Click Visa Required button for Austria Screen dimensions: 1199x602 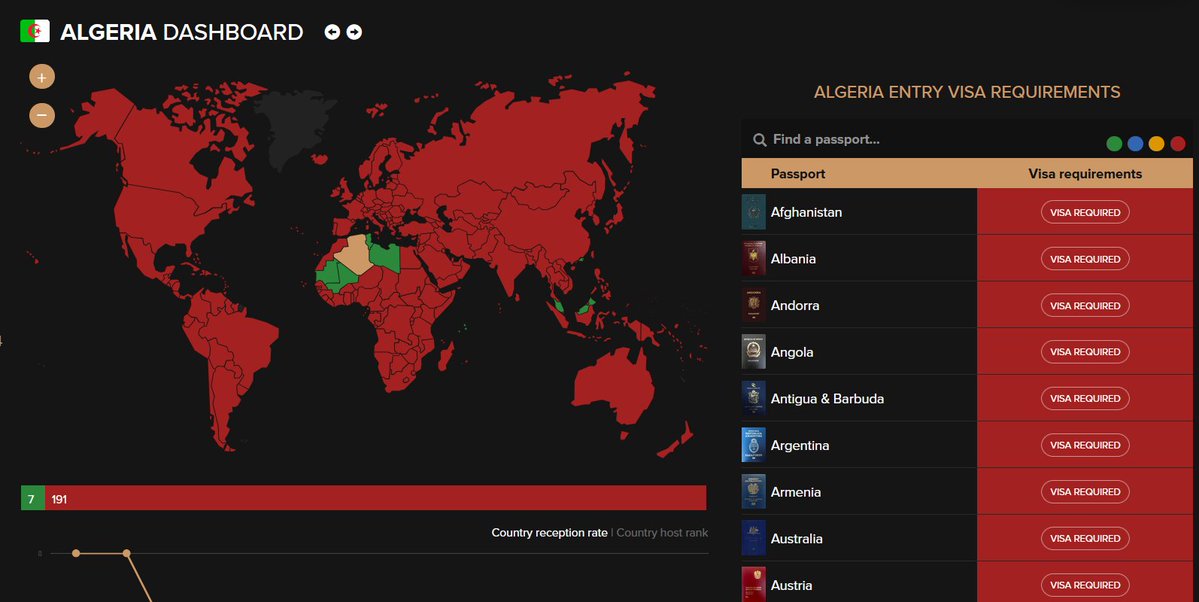(1085, 585)
